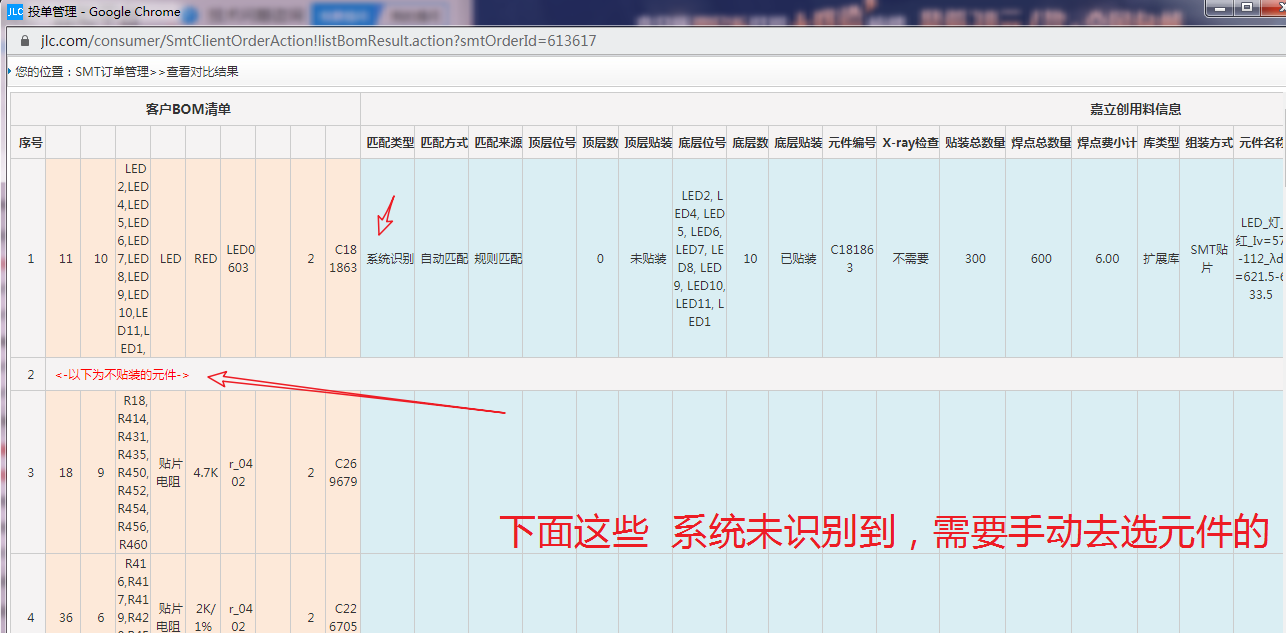Screen dimensions: 1286x633
Task: Click the 匹配类型 column header
Action: tap(389, 143)
